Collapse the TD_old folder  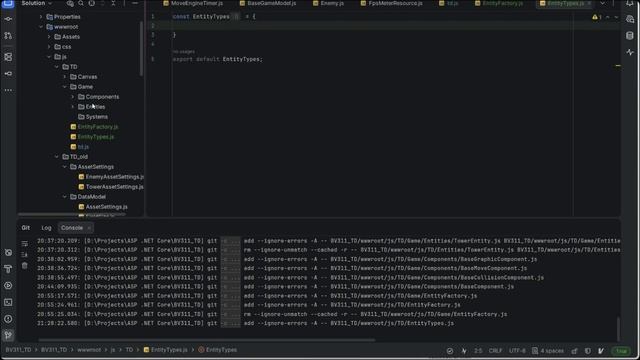tap(57, 157)
